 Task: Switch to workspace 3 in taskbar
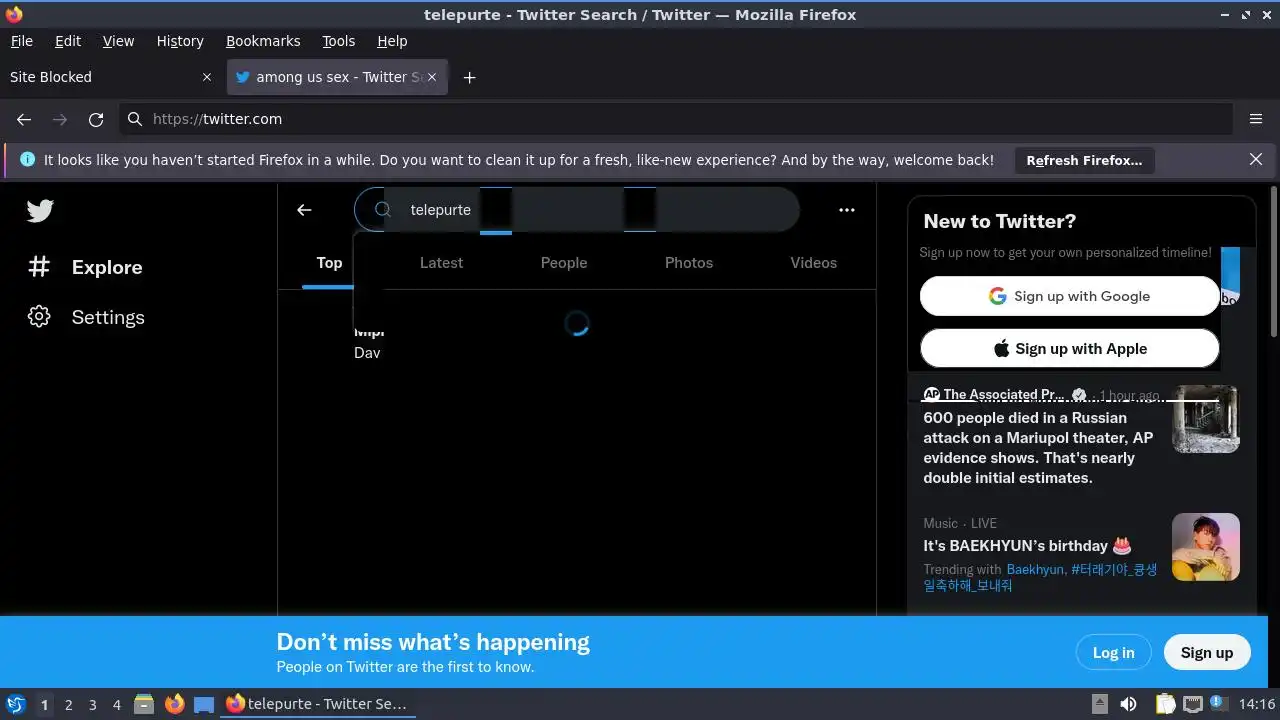92,704
